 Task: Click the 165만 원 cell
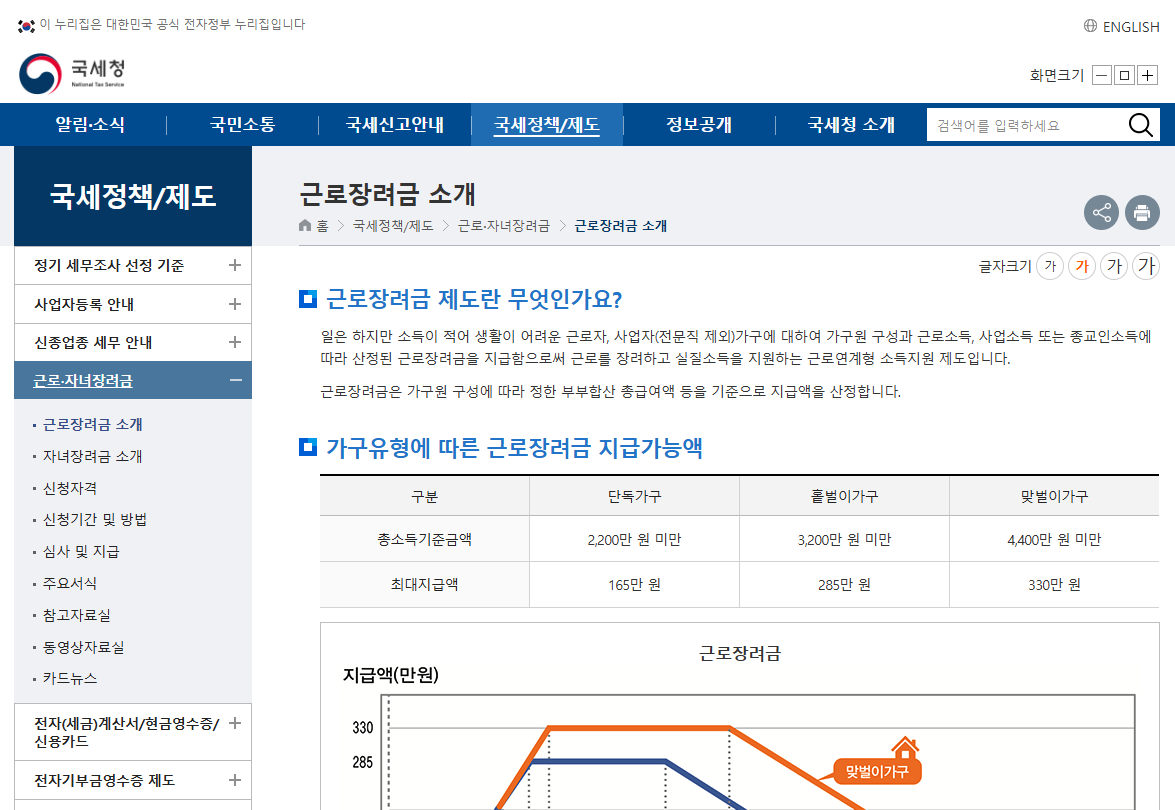coord(634,584)
